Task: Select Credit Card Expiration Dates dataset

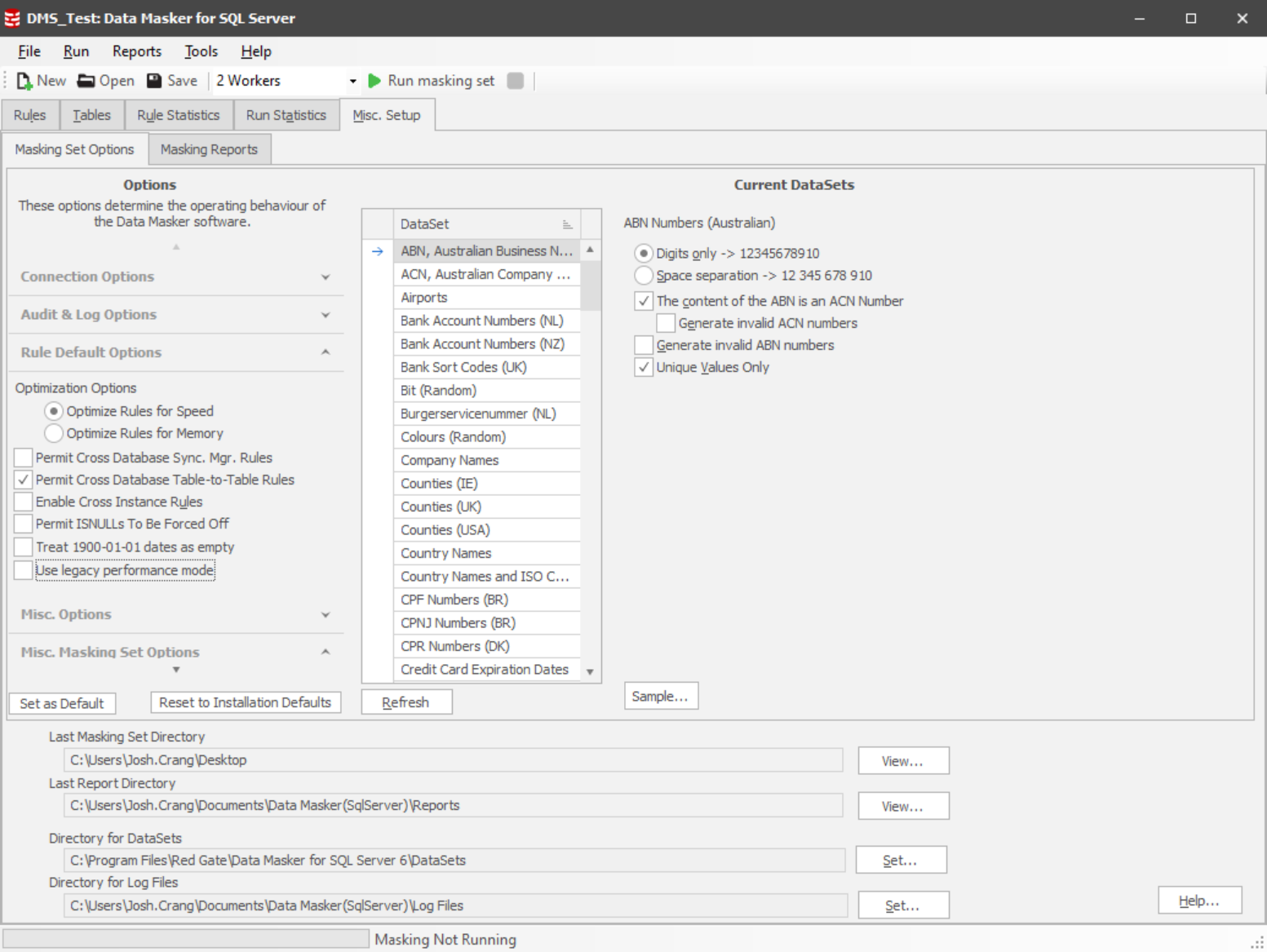Action: coord(484,669)
